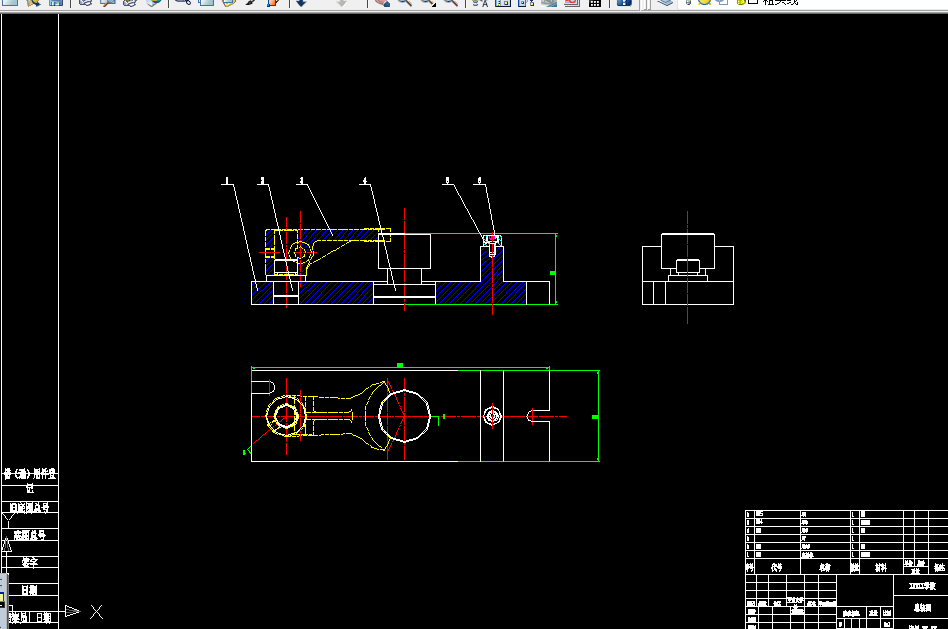Click the blue Undo arrow
The height and width of the screenshot is (629, 948).
pyautogui.click(x=301, y=2)
